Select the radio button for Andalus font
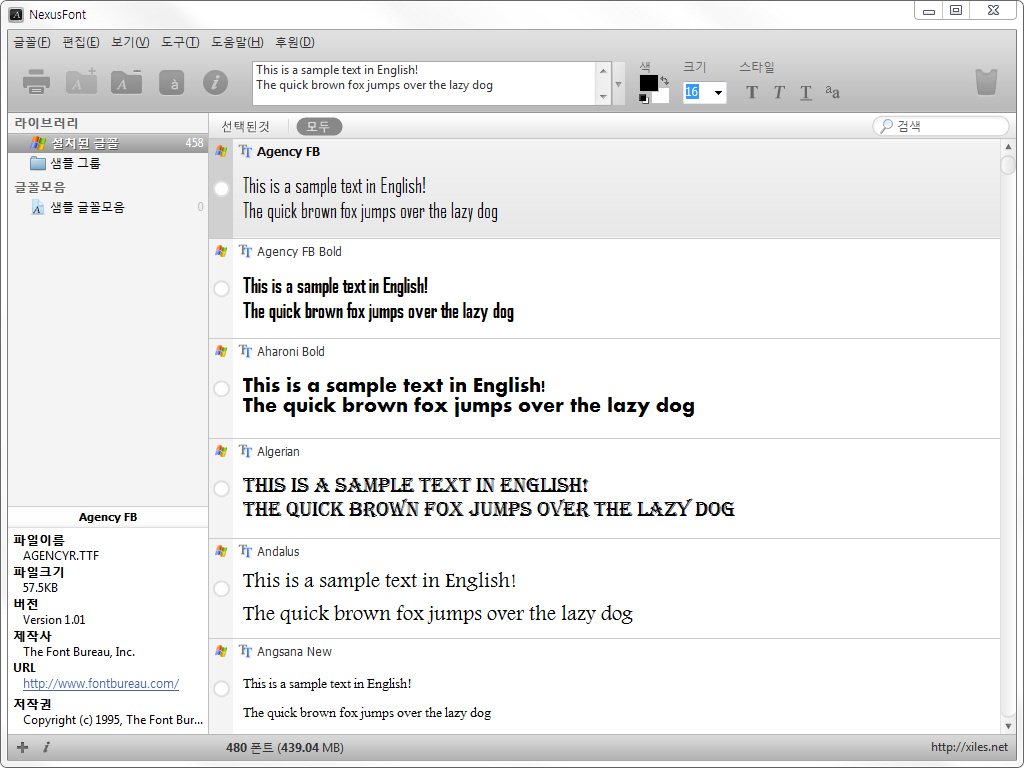 pos(222,589)
